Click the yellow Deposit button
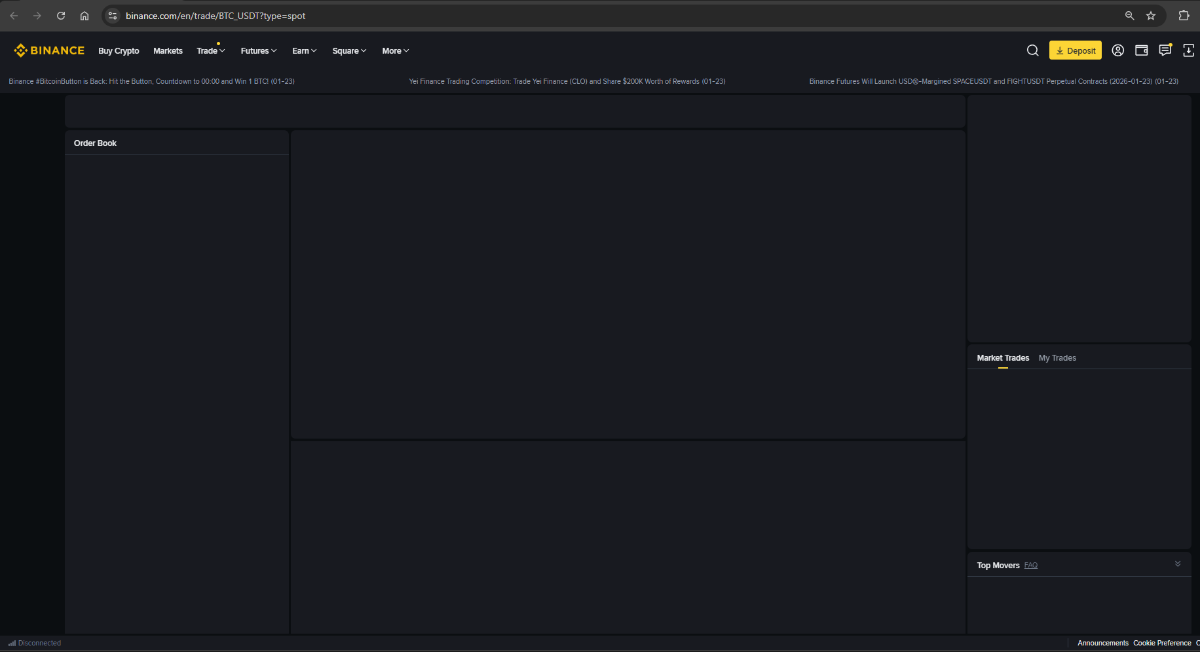This screenshot has width=1200, height=652. click(1075, 51)
